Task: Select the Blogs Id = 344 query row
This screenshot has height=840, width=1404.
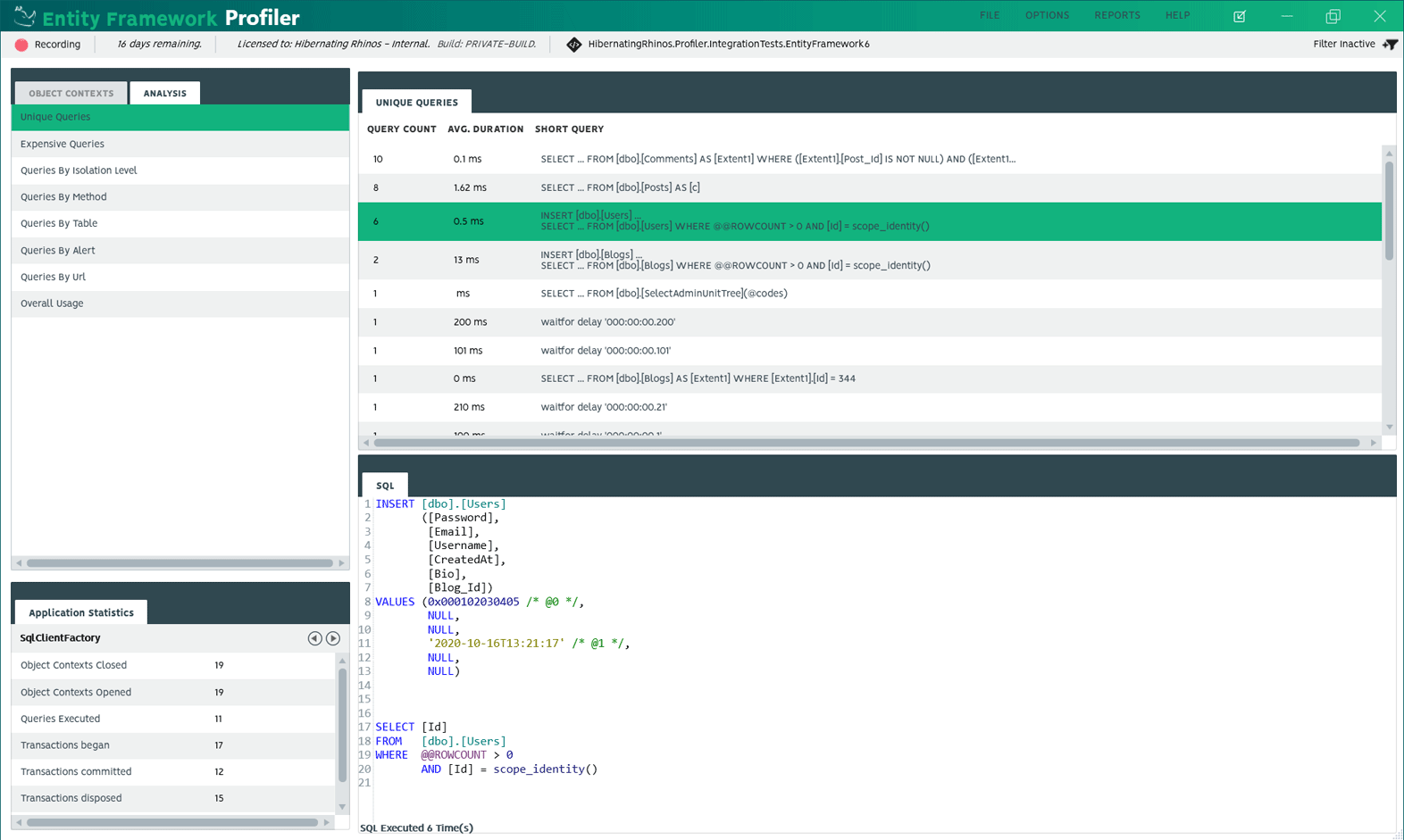Action: click(870, 378)
